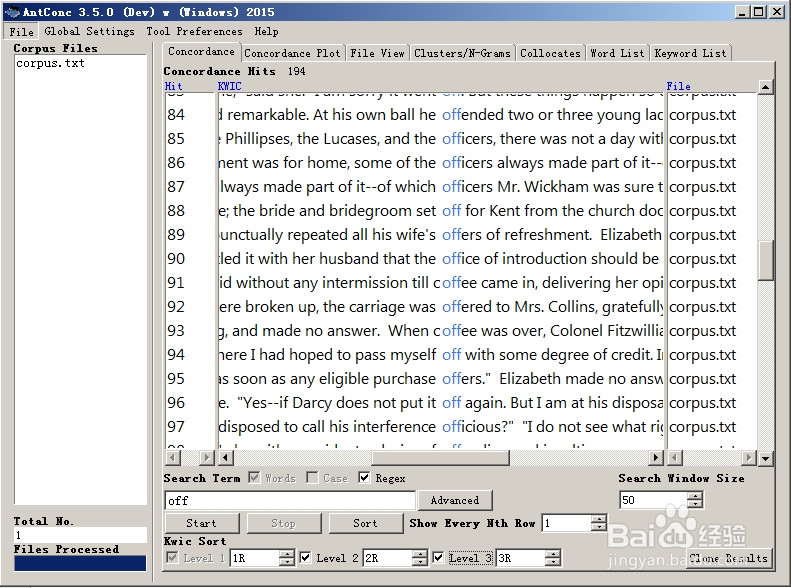The width and height of the screenshot is (791, 588).
Task: Click the Clone Results button
Action: [728, 558]
